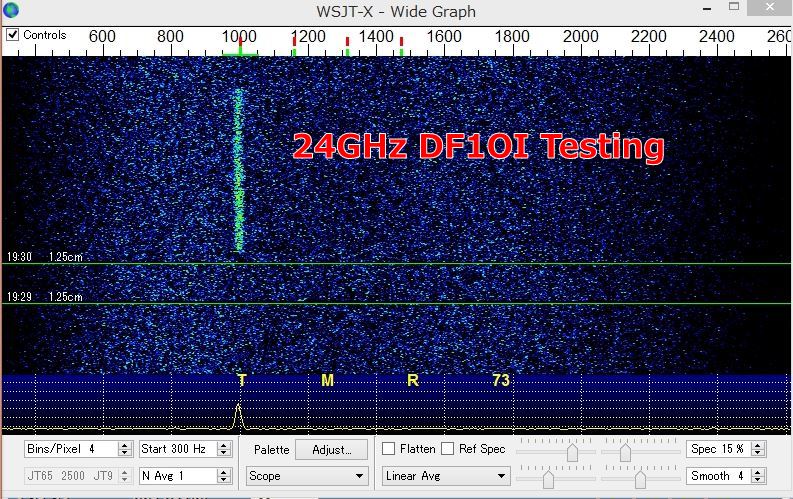The image size is (793, 499).
Task: Click the 19:30 1.25cm timestamp label
Action: [x=45, y=257]
